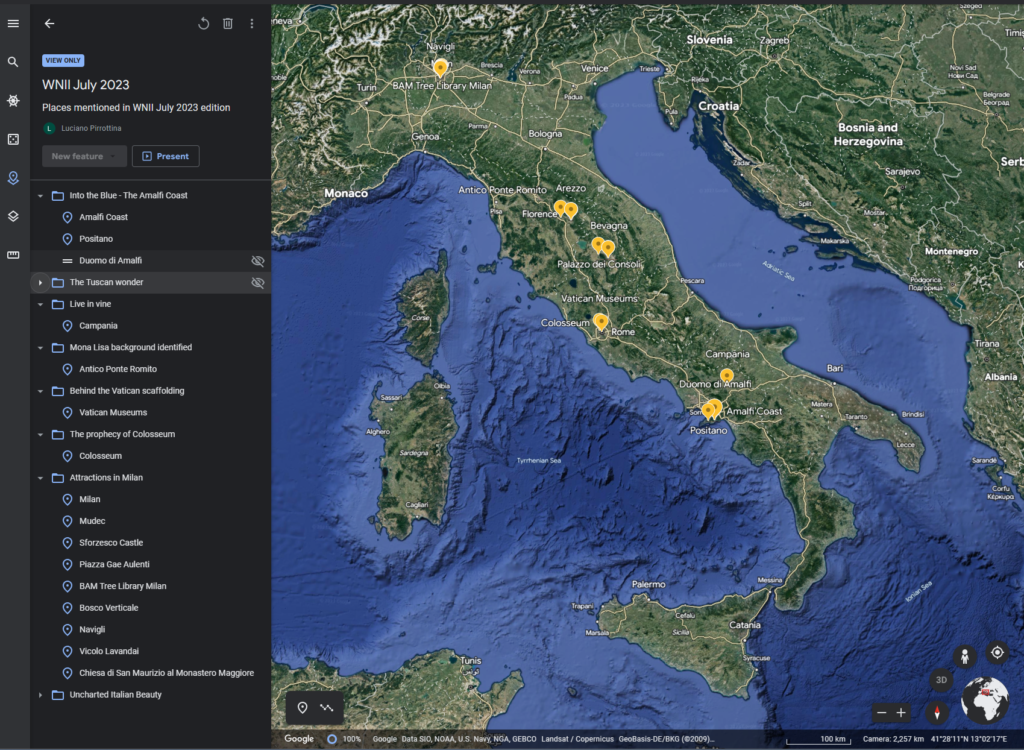1024x750 pixels.
Task: Select the Navigli placemark entry
Action: coord(150,629)
